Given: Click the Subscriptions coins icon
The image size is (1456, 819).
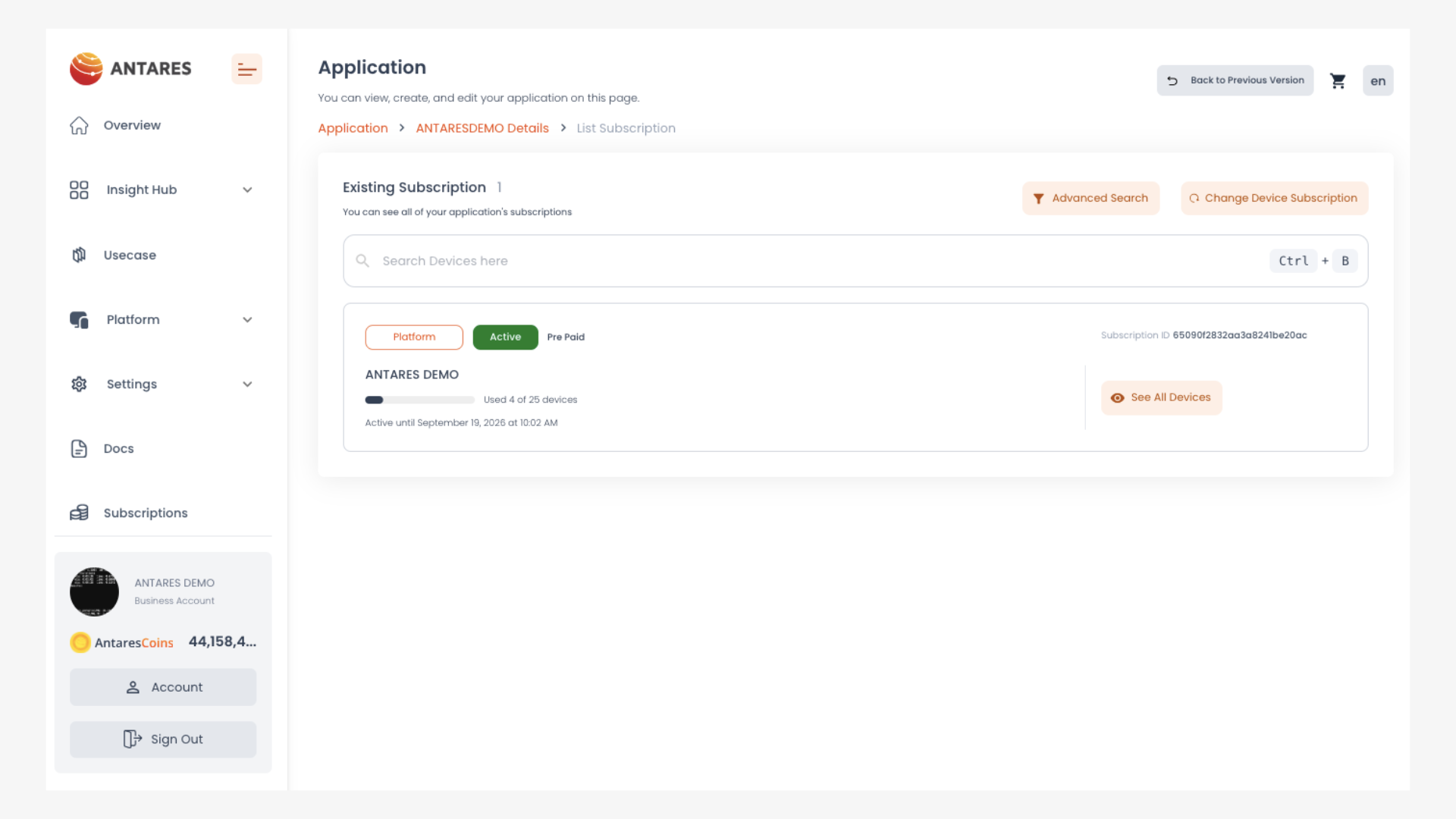Looking at the screenshot, I should point(80,513).
